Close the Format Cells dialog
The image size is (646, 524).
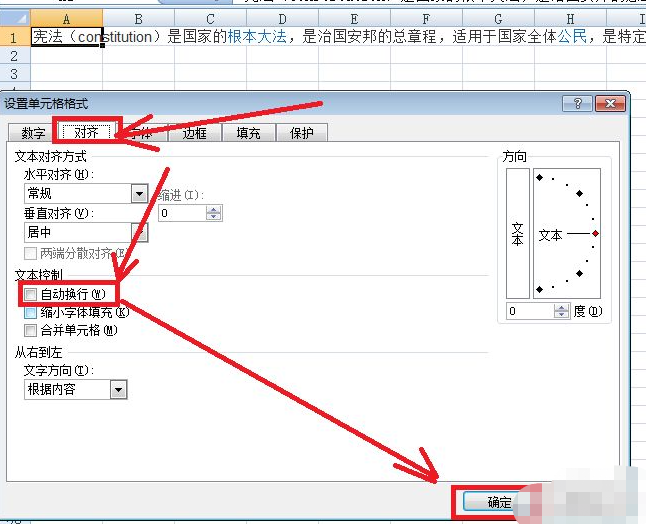point(607,103)
